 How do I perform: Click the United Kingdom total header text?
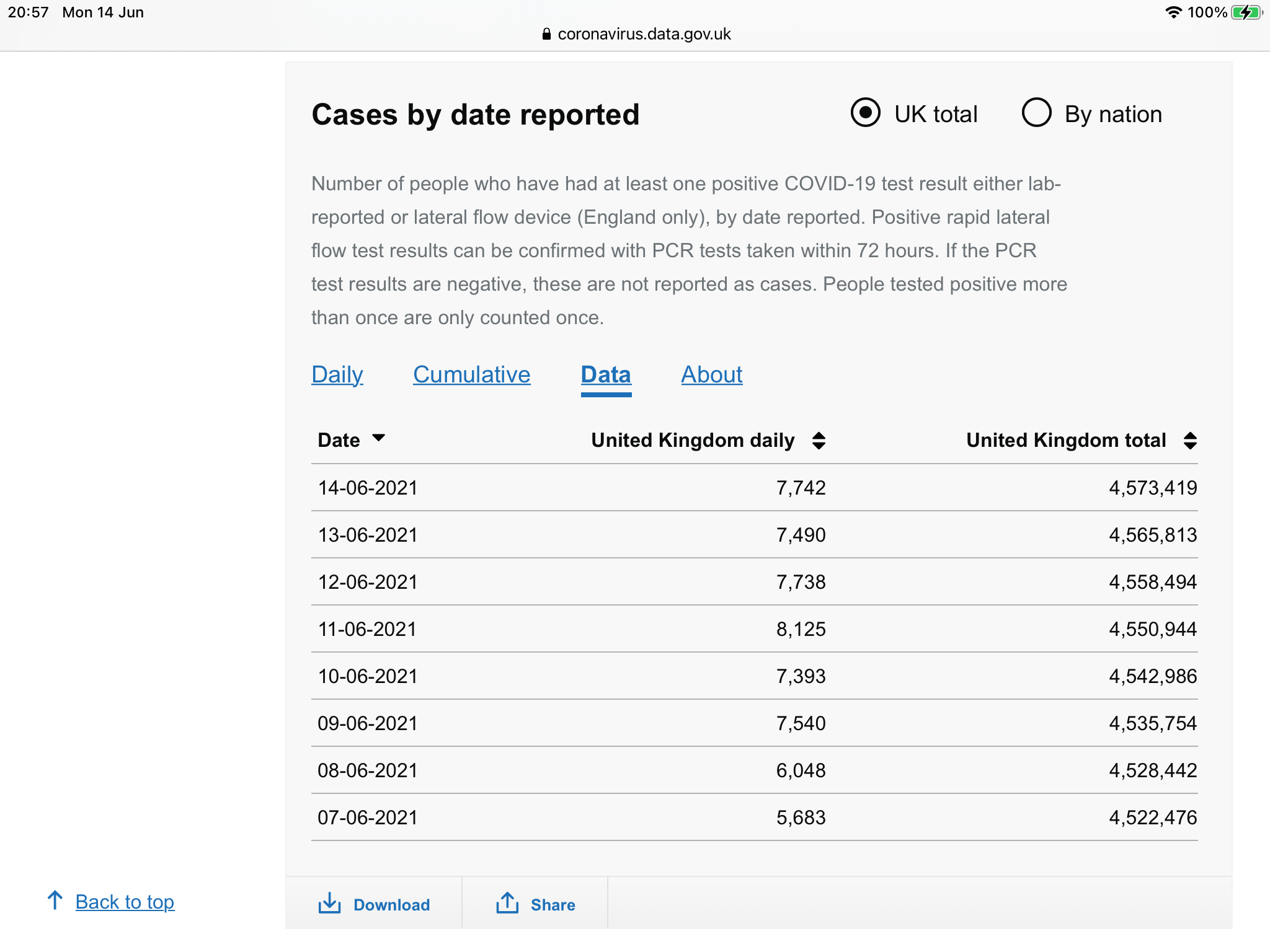coord(1066,440)
